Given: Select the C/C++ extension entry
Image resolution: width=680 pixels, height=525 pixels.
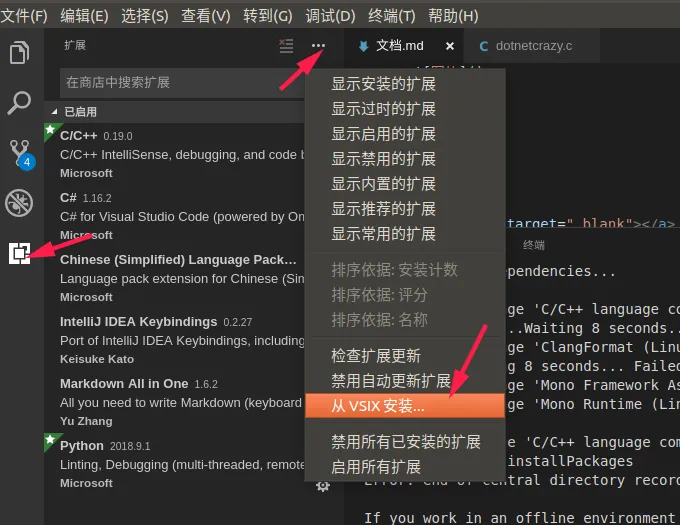Looking at the screenshot, I should click(x=174, y=154).
